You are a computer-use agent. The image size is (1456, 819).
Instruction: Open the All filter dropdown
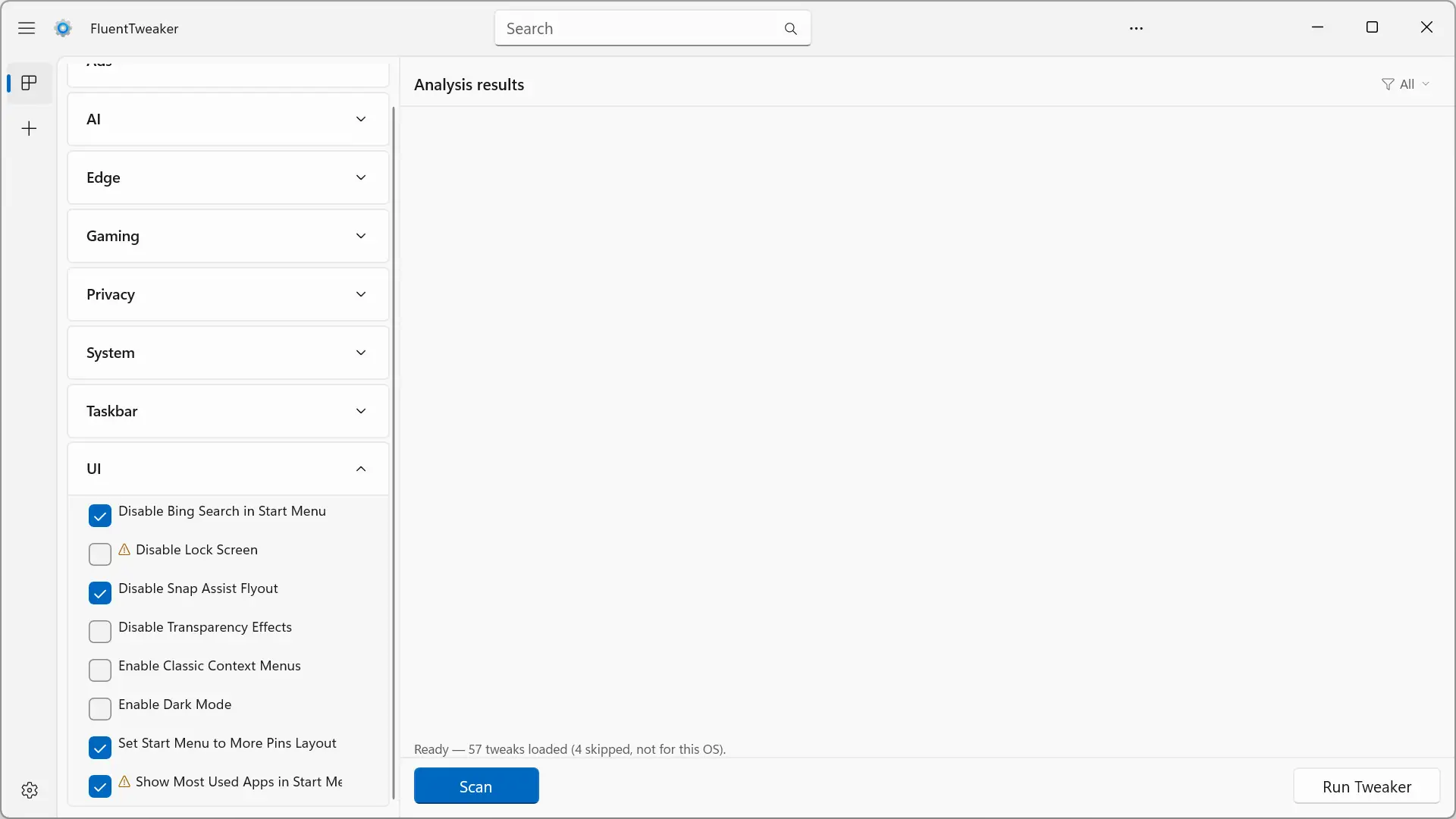click(1405, 84)
